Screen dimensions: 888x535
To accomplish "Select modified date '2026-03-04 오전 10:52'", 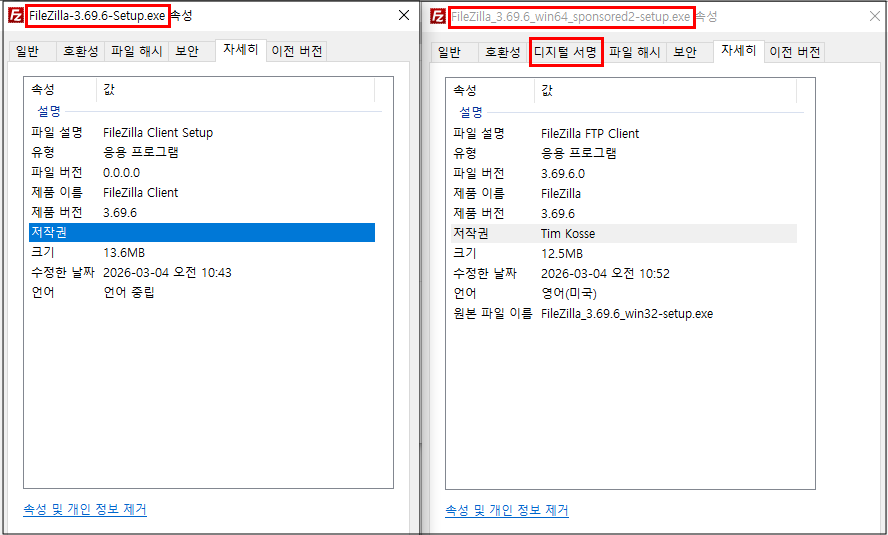I will [x=605, y=274].
